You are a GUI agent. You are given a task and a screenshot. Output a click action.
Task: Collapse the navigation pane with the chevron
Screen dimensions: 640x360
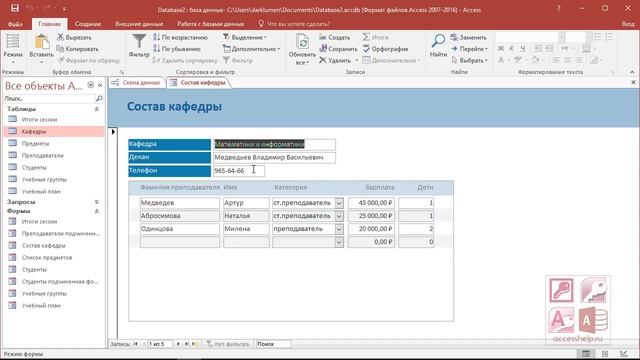pos(100,85)
